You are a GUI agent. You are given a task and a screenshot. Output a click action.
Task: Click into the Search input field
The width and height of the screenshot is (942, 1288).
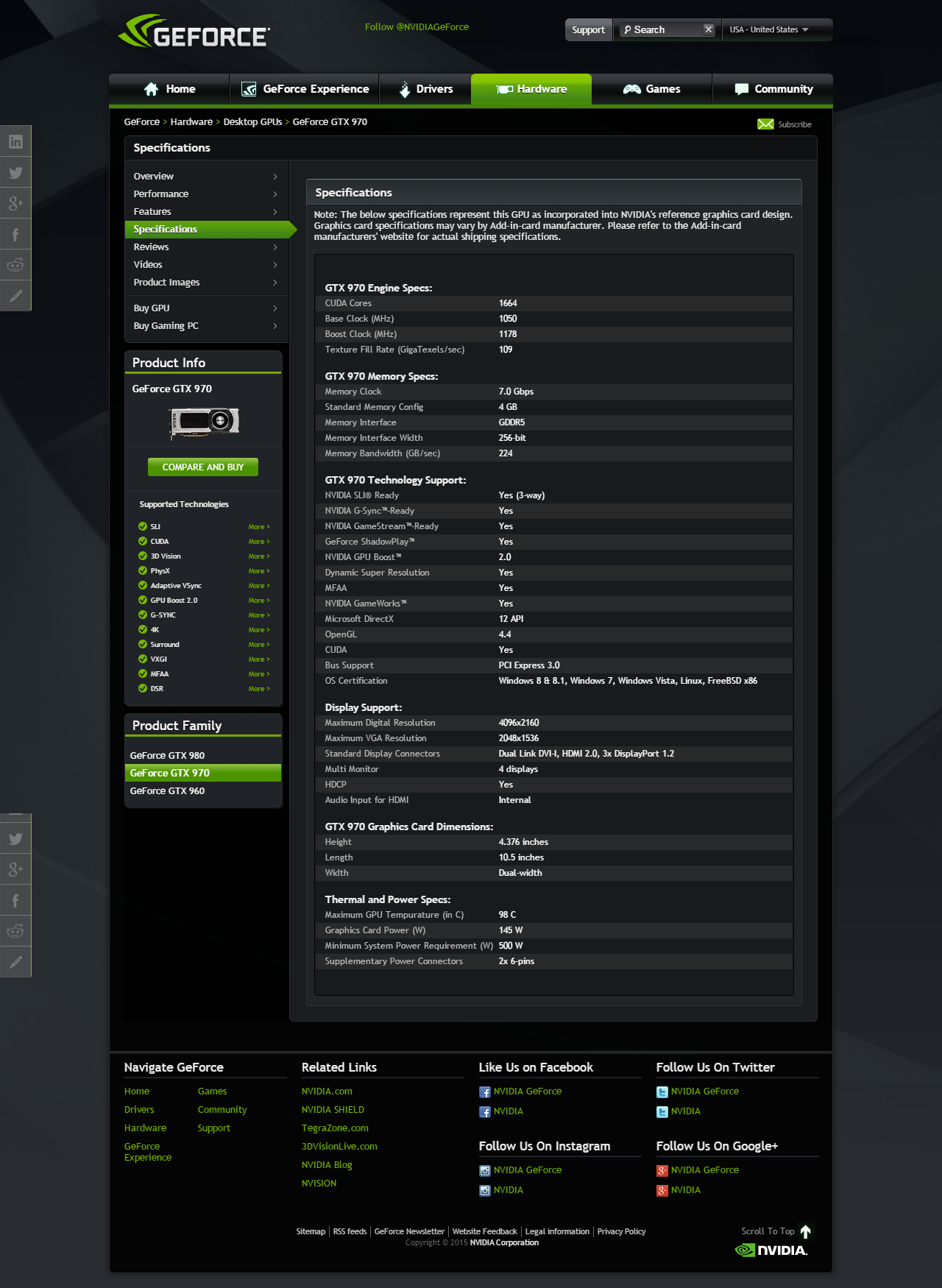click(666, 30)
